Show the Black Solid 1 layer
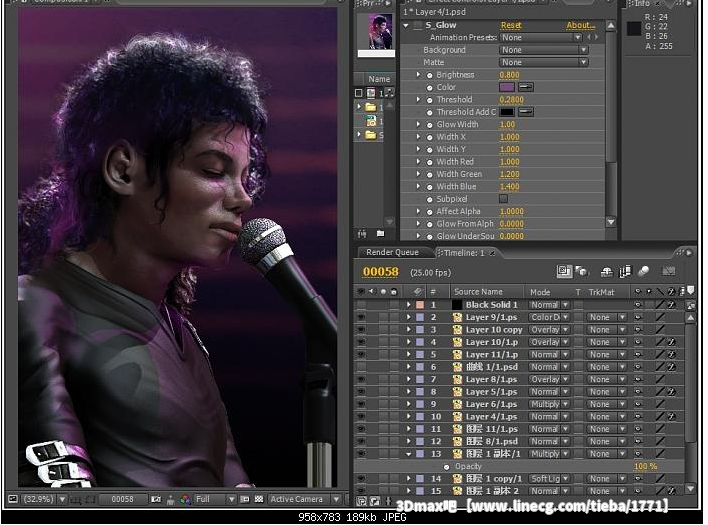 point(361,305)
